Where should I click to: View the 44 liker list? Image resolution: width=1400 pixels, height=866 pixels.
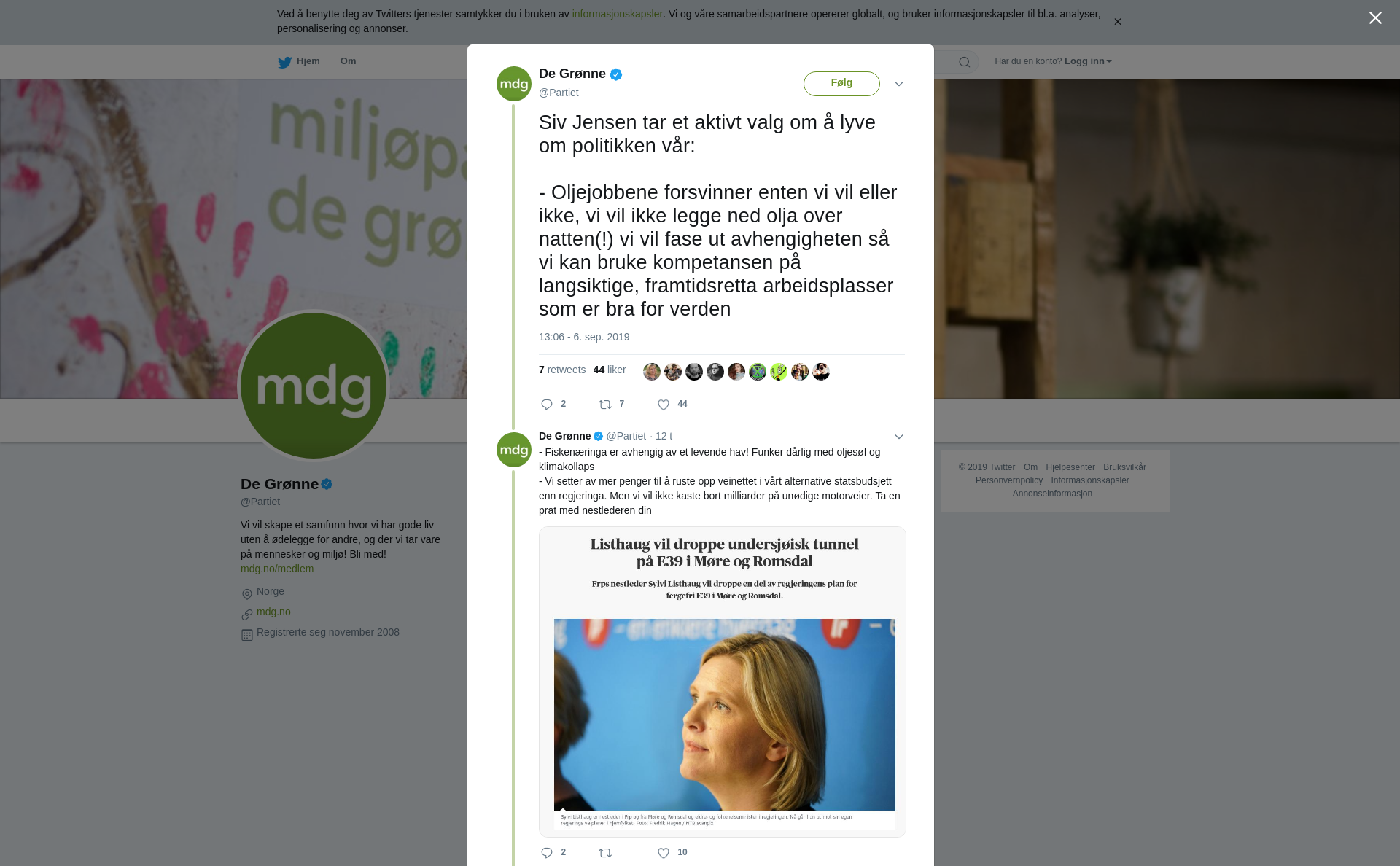click(x=610, y=370)
